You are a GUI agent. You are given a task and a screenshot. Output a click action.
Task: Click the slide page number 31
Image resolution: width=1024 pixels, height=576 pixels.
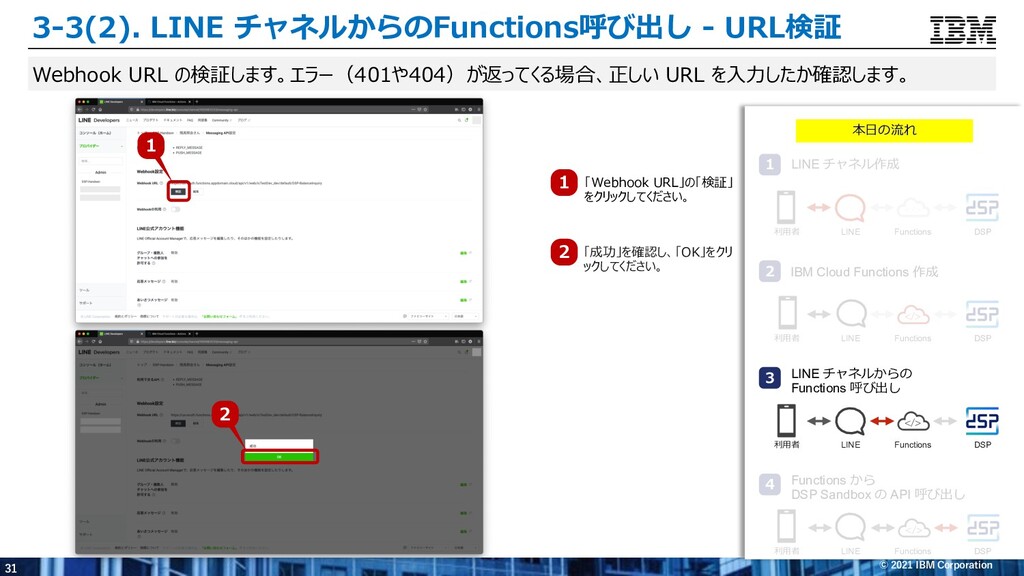tap(10, 568)
